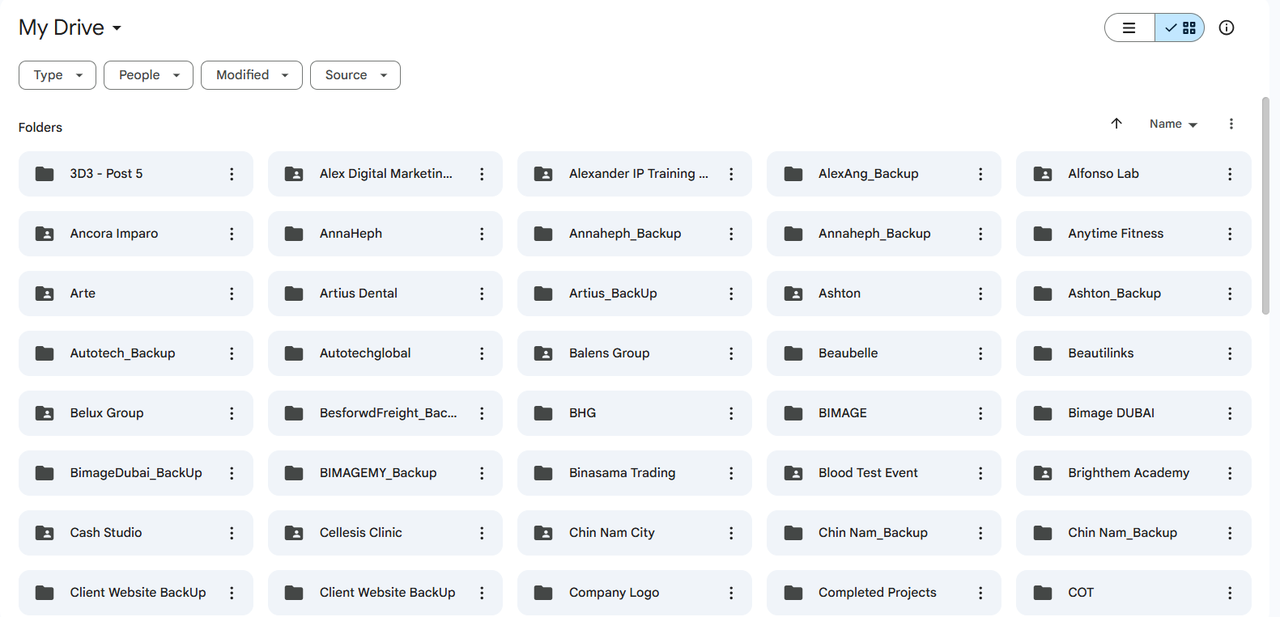This screenshot has height=617, width=1280.
Task: Click three-dot menu on Ashton folder
Action: 981,294
